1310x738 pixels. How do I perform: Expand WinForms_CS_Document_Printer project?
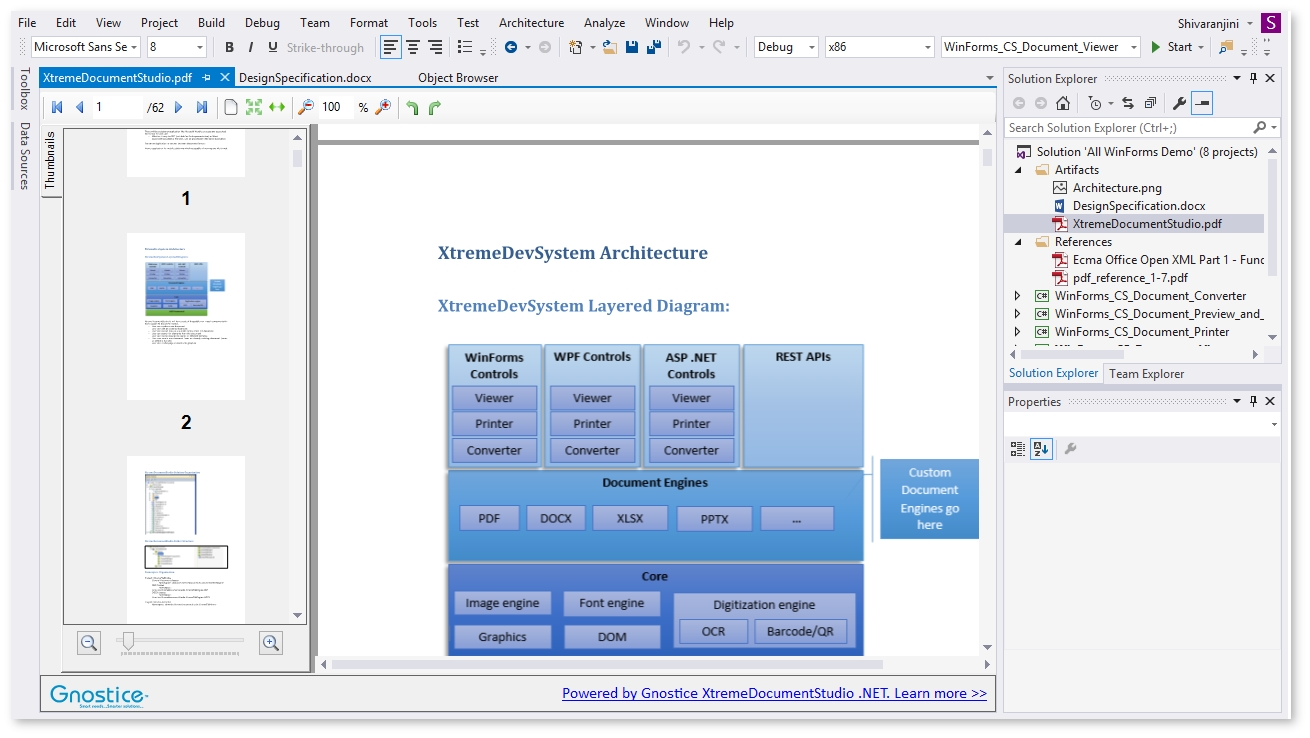(1018, 332)
